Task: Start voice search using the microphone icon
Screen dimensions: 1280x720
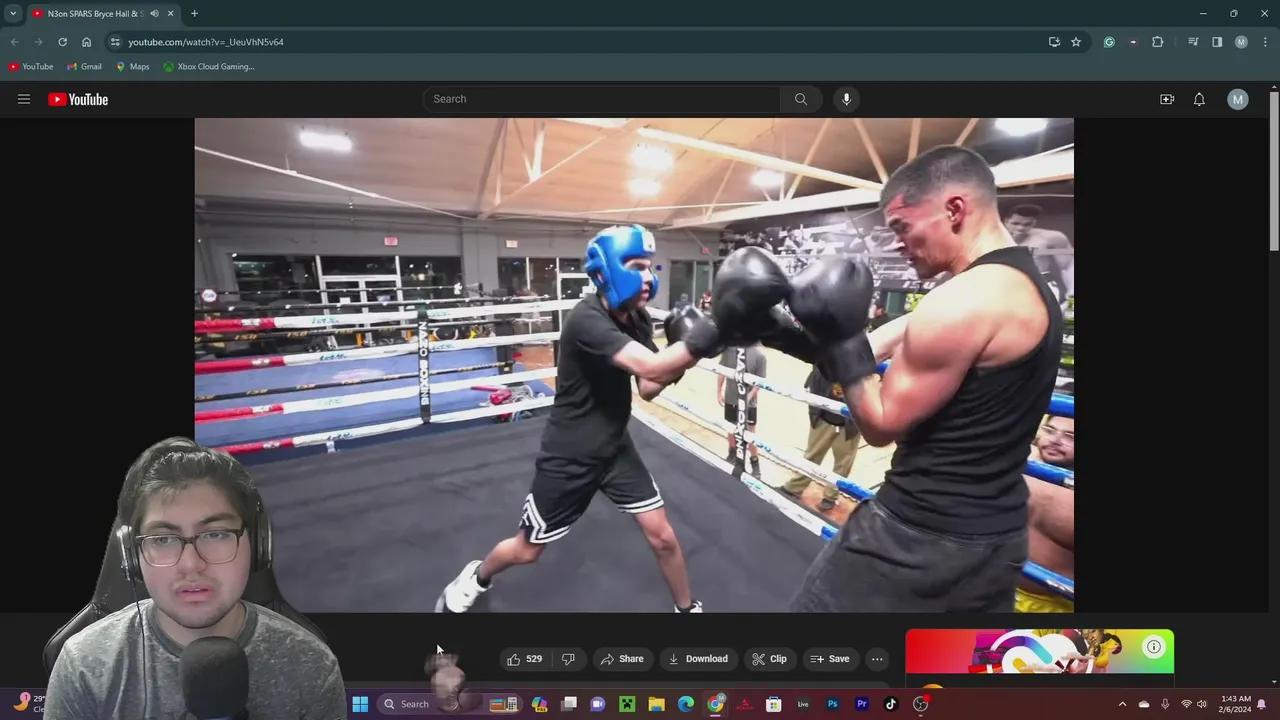Action: tap(846, 99)
